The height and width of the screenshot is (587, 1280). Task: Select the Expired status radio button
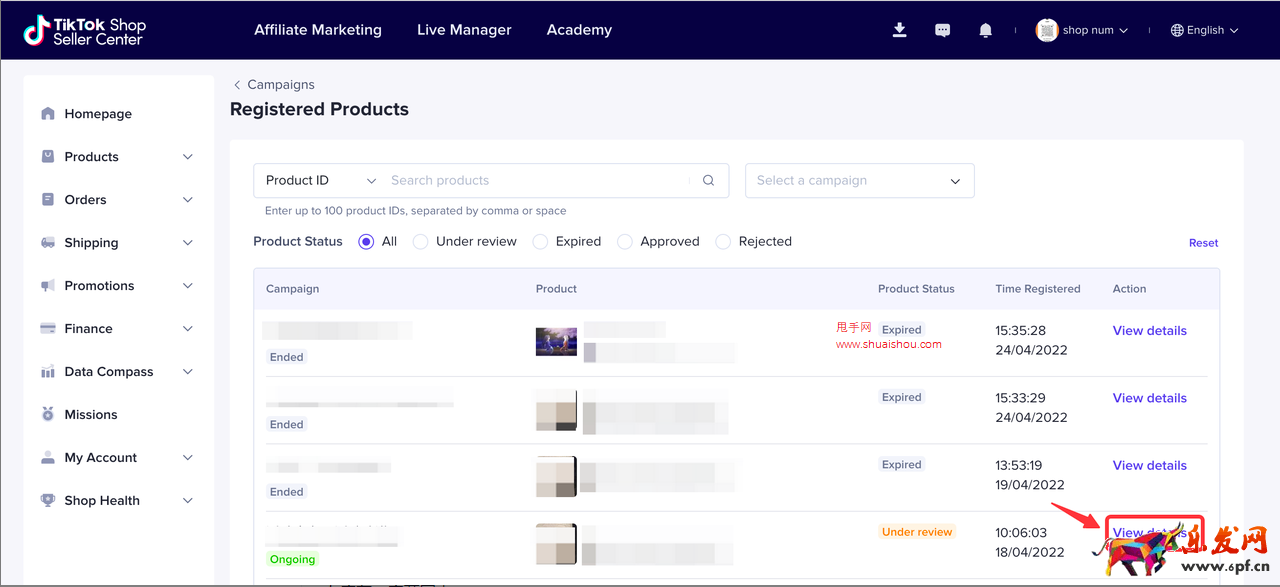point(540,242)
